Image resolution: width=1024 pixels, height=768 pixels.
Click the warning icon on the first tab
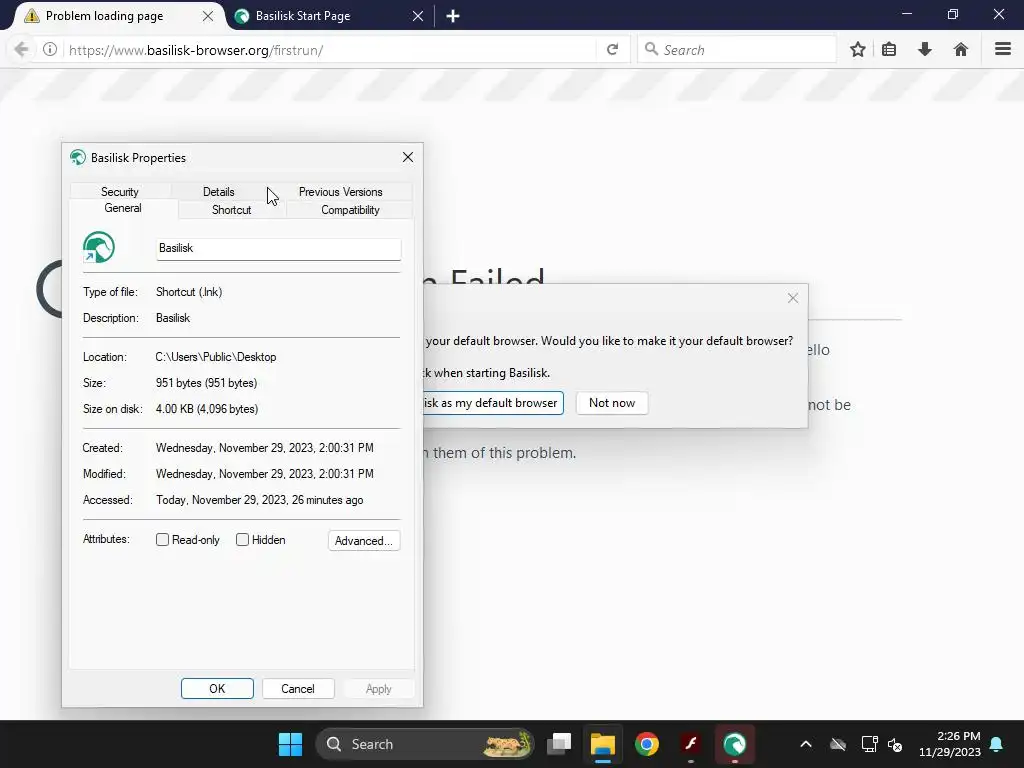coord(31,16)
